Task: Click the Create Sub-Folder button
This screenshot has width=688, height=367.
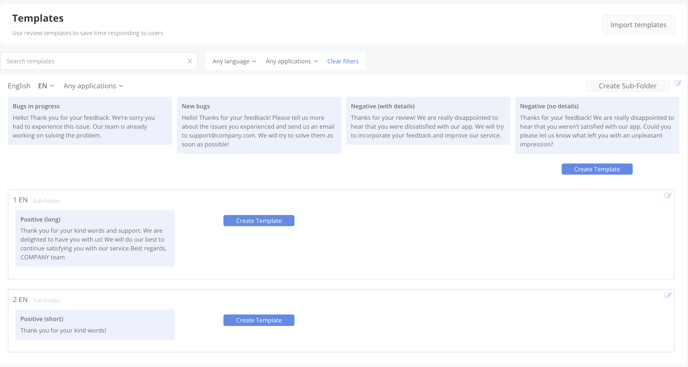Action: coord(627,86)
